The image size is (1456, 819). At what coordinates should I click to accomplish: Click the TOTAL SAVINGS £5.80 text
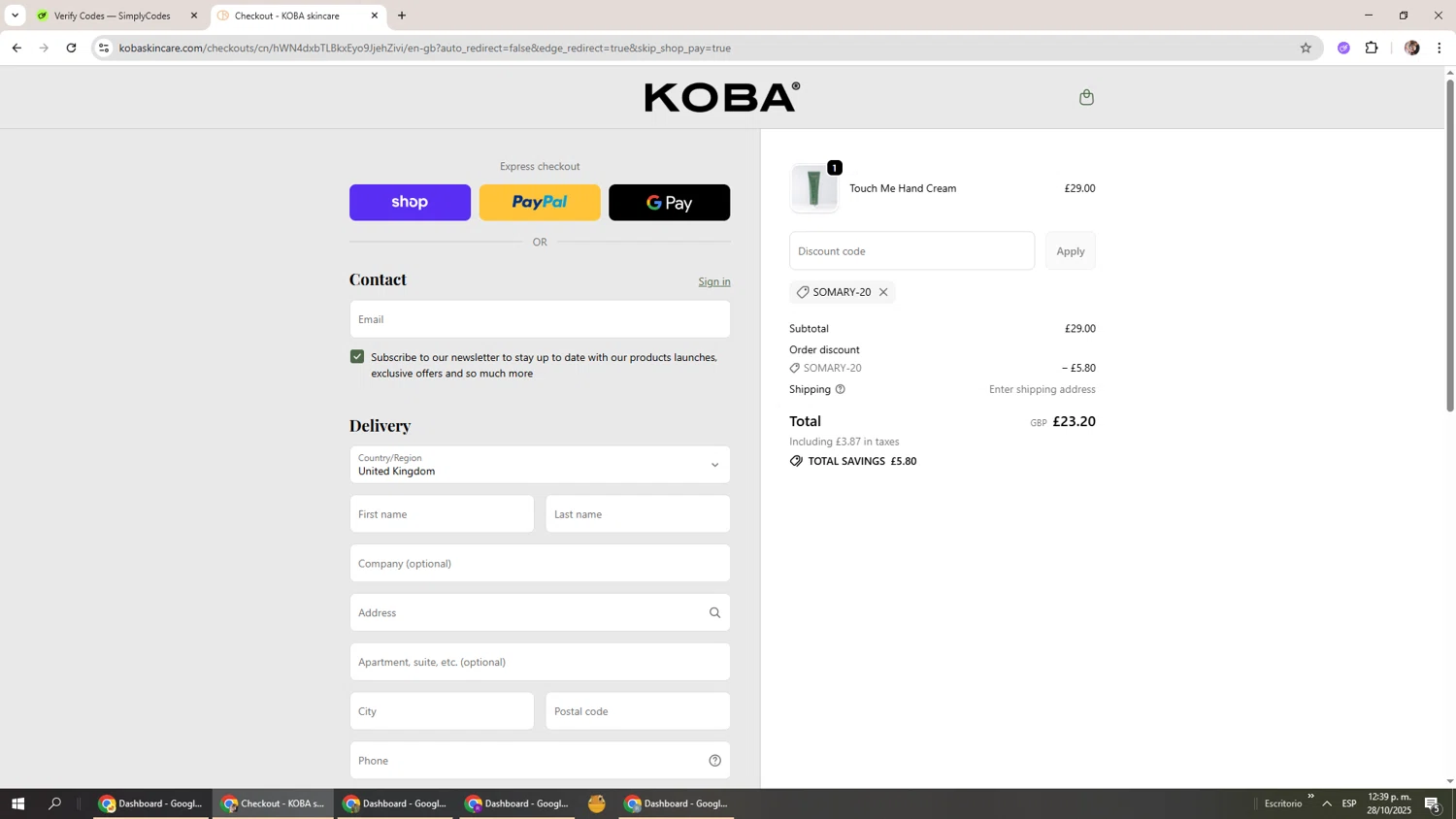[862, 461]
